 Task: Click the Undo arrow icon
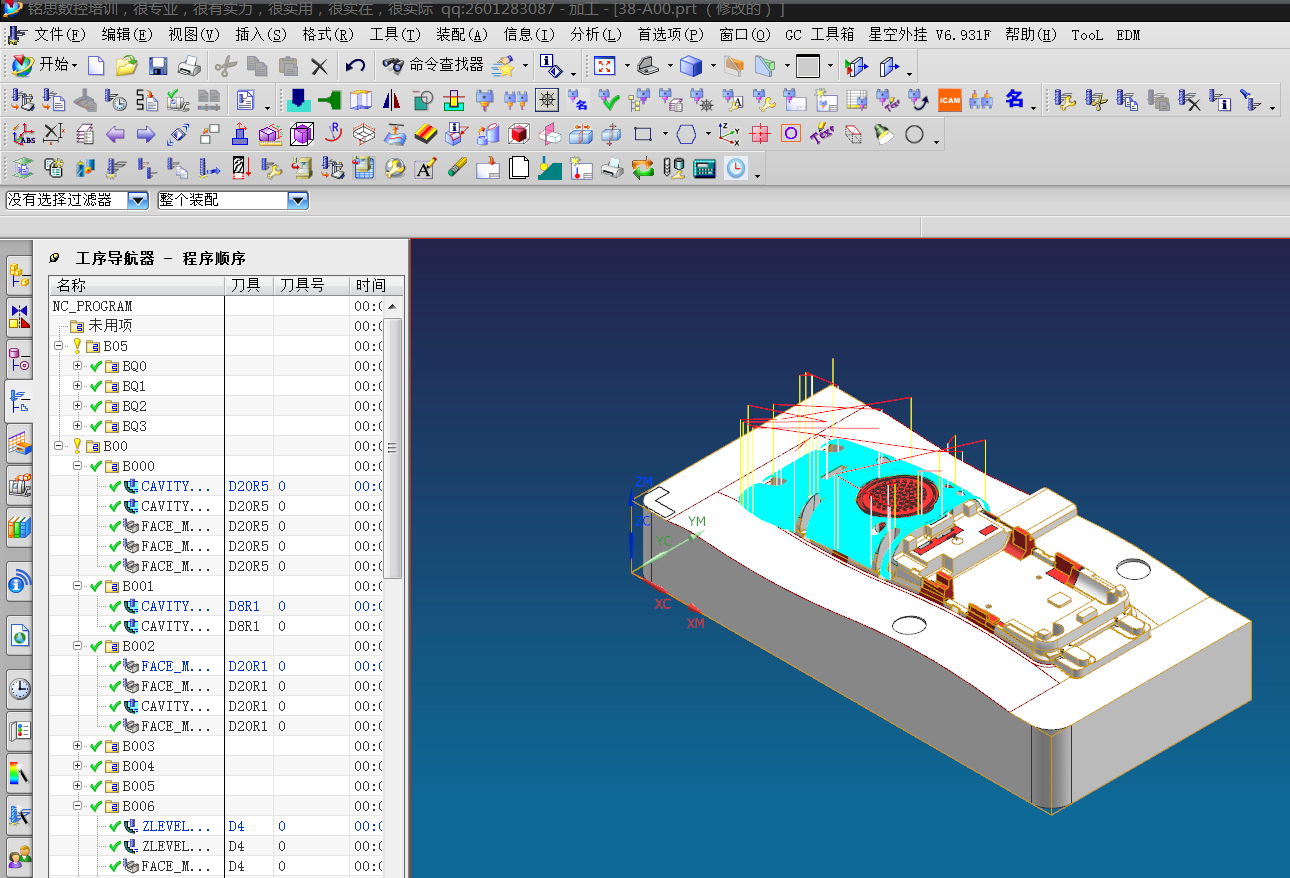point(355,66)
